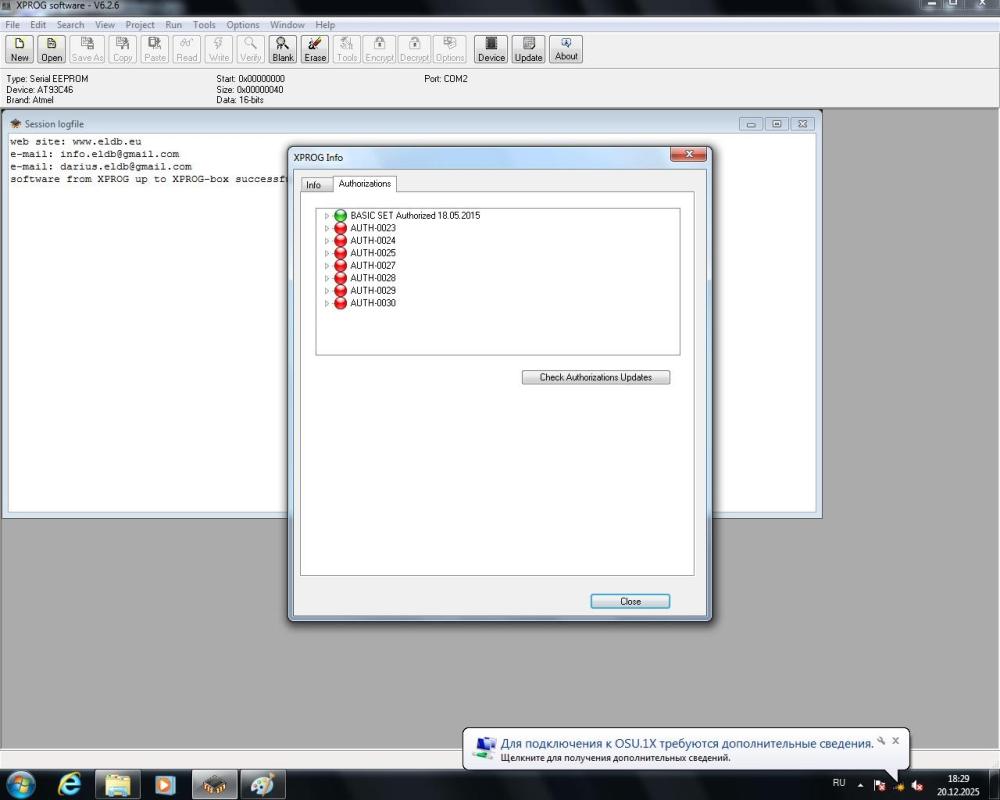Click the Verify toolbar icon
Screen dimensions: 1000x800
coord(251,49)
